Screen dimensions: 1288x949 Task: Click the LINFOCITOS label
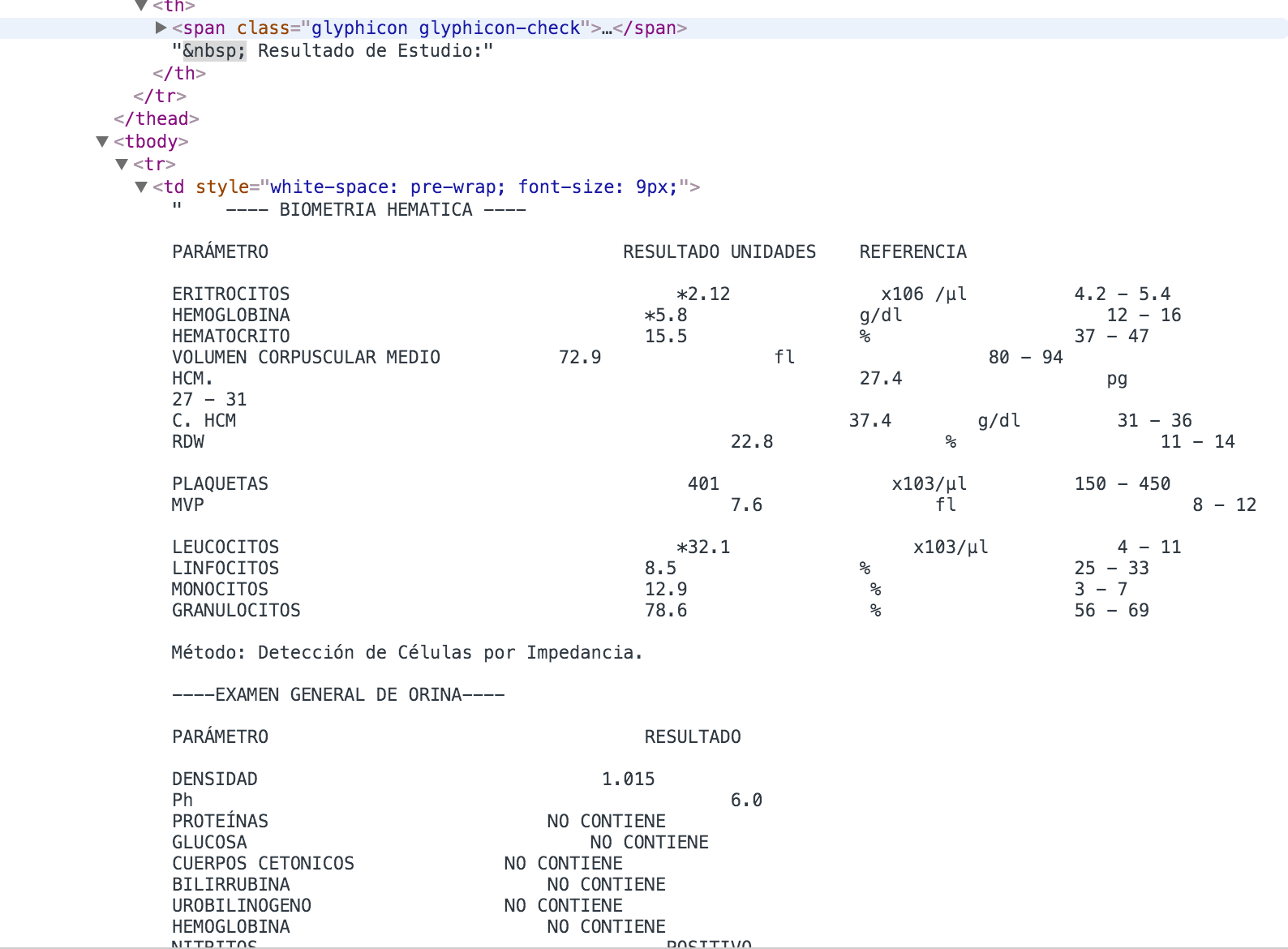(225, 568)
